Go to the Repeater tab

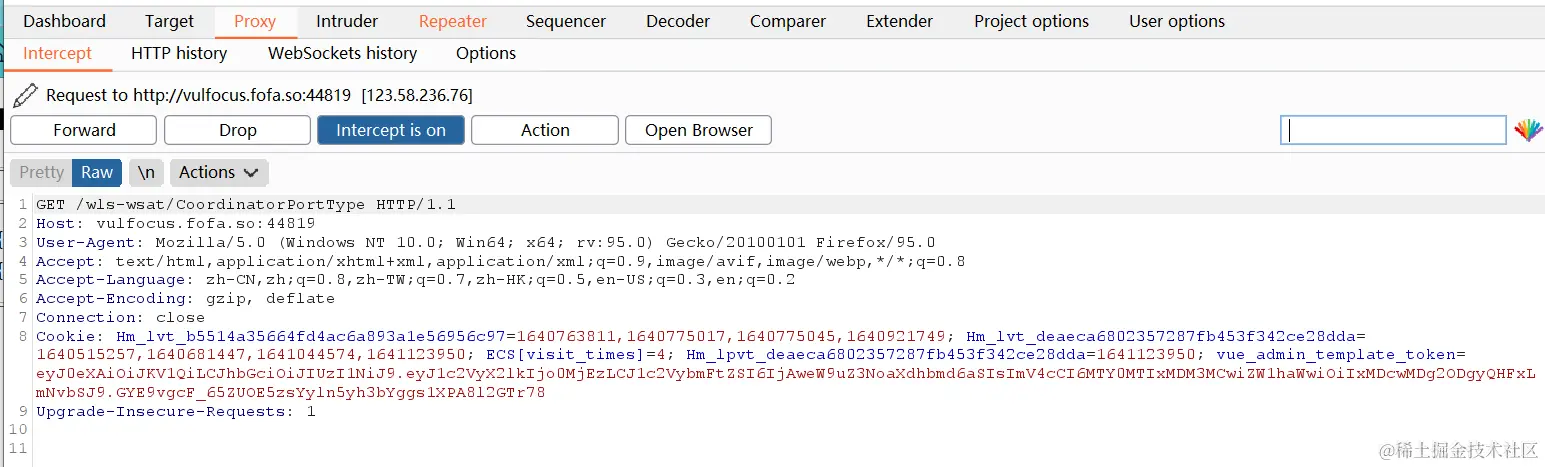(x=453, y=21)
